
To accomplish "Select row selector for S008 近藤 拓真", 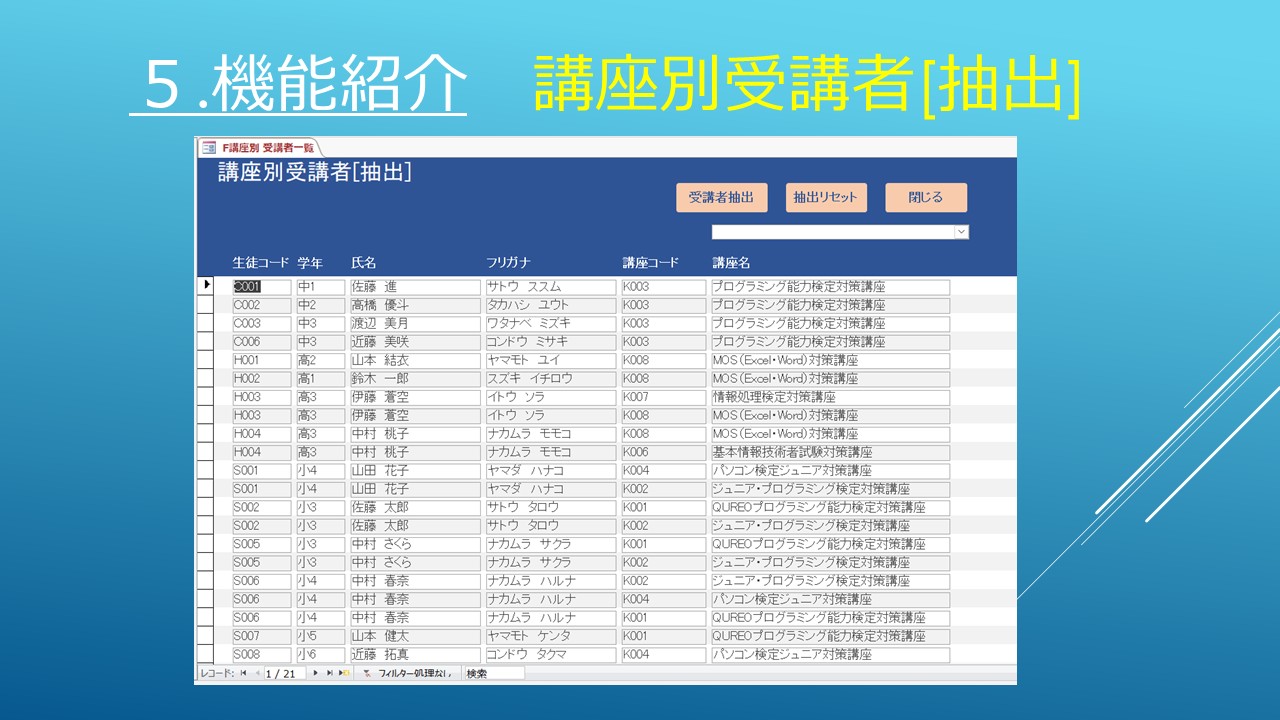I will coord(206,655).
